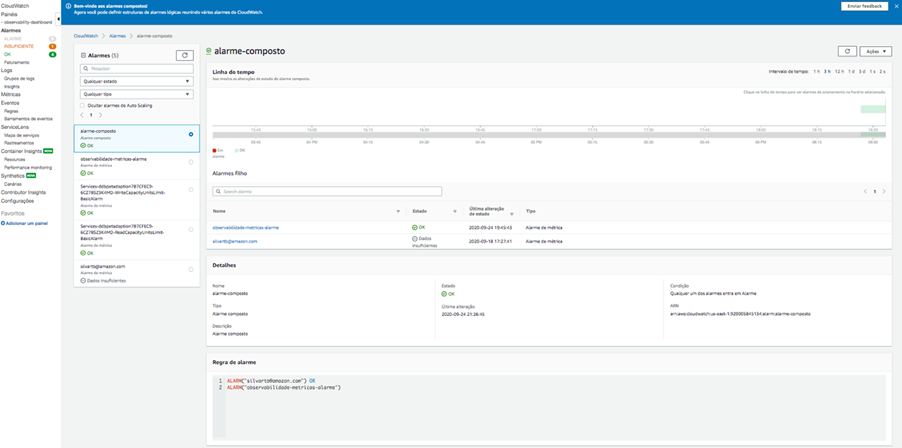This screenshot has height=448, width=902.
Task: Set time interval to 3 d
Action: point(862,71)
